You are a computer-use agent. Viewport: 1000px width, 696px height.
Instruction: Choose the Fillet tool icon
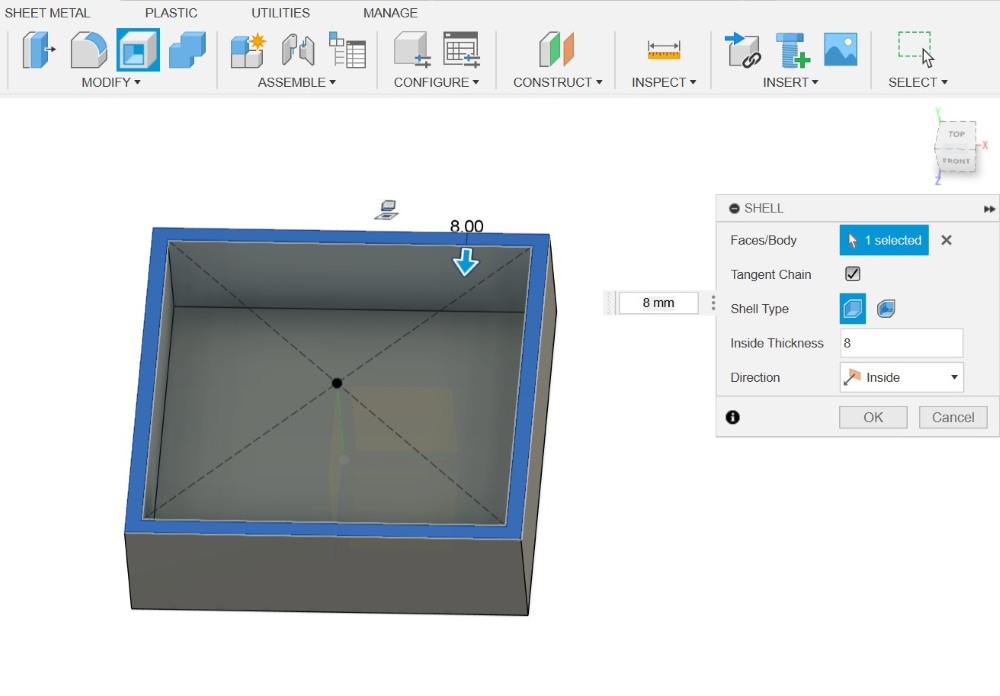88,50
